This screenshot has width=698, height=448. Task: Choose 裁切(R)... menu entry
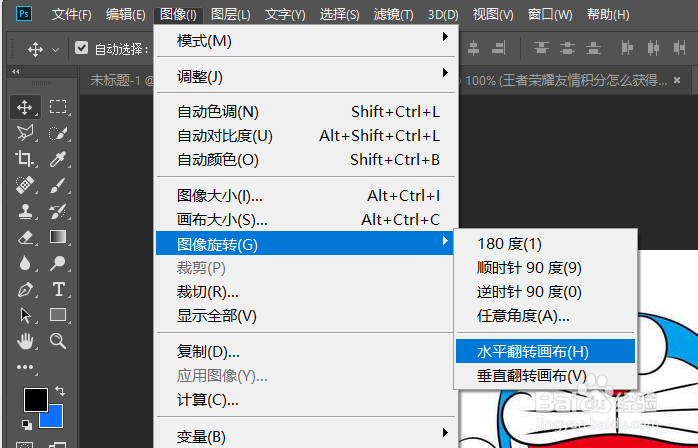click(x=305, y=292)
